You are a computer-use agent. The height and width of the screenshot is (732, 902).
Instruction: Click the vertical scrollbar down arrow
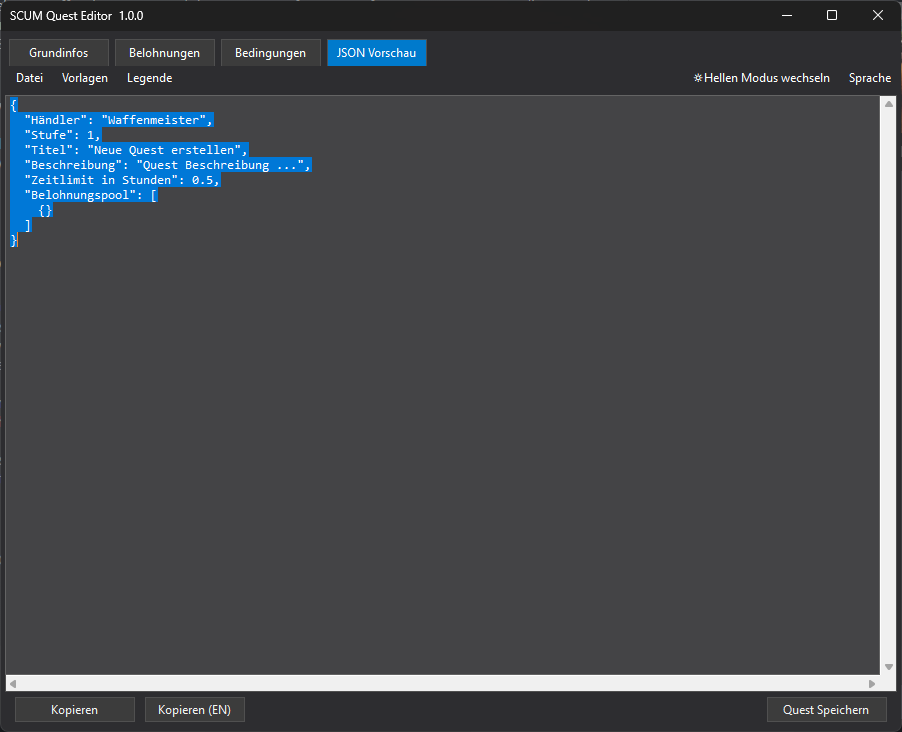click(x=888, y=667)
